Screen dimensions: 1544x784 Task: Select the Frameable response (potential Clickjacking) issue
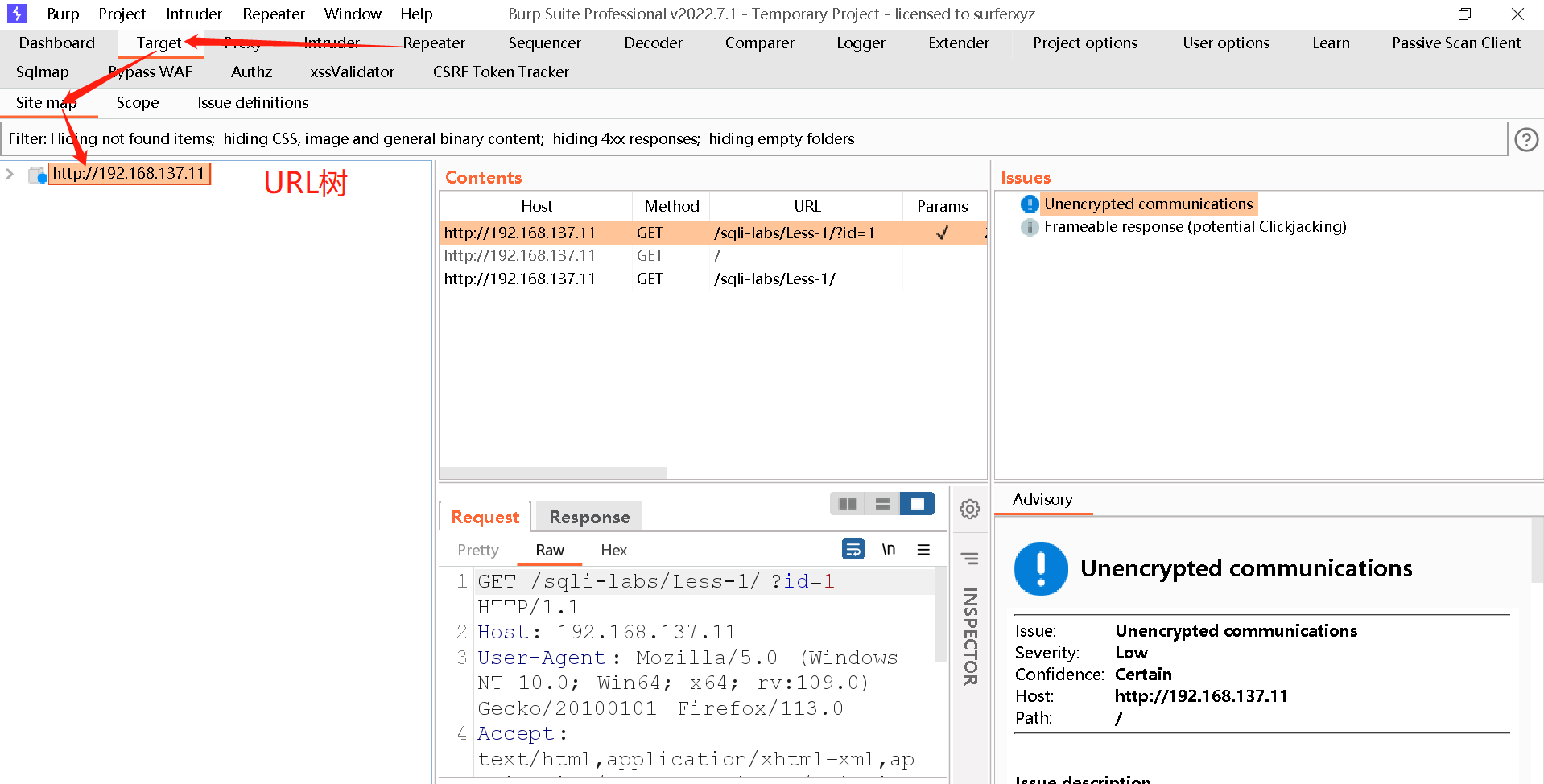pyautogui.click(x=1195, y=227)
